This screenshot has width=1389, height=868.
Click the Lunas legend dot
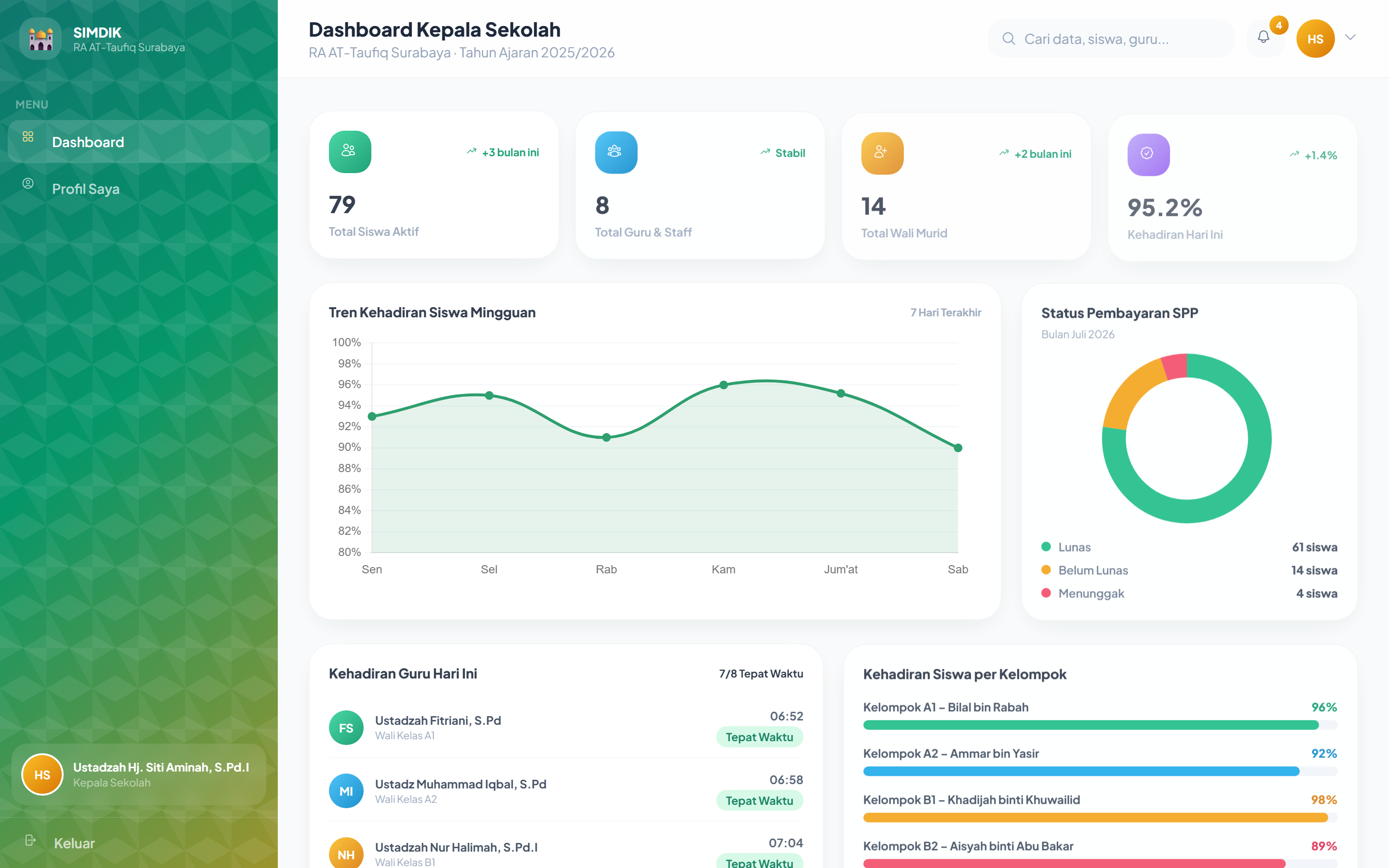click(1046, 546)
